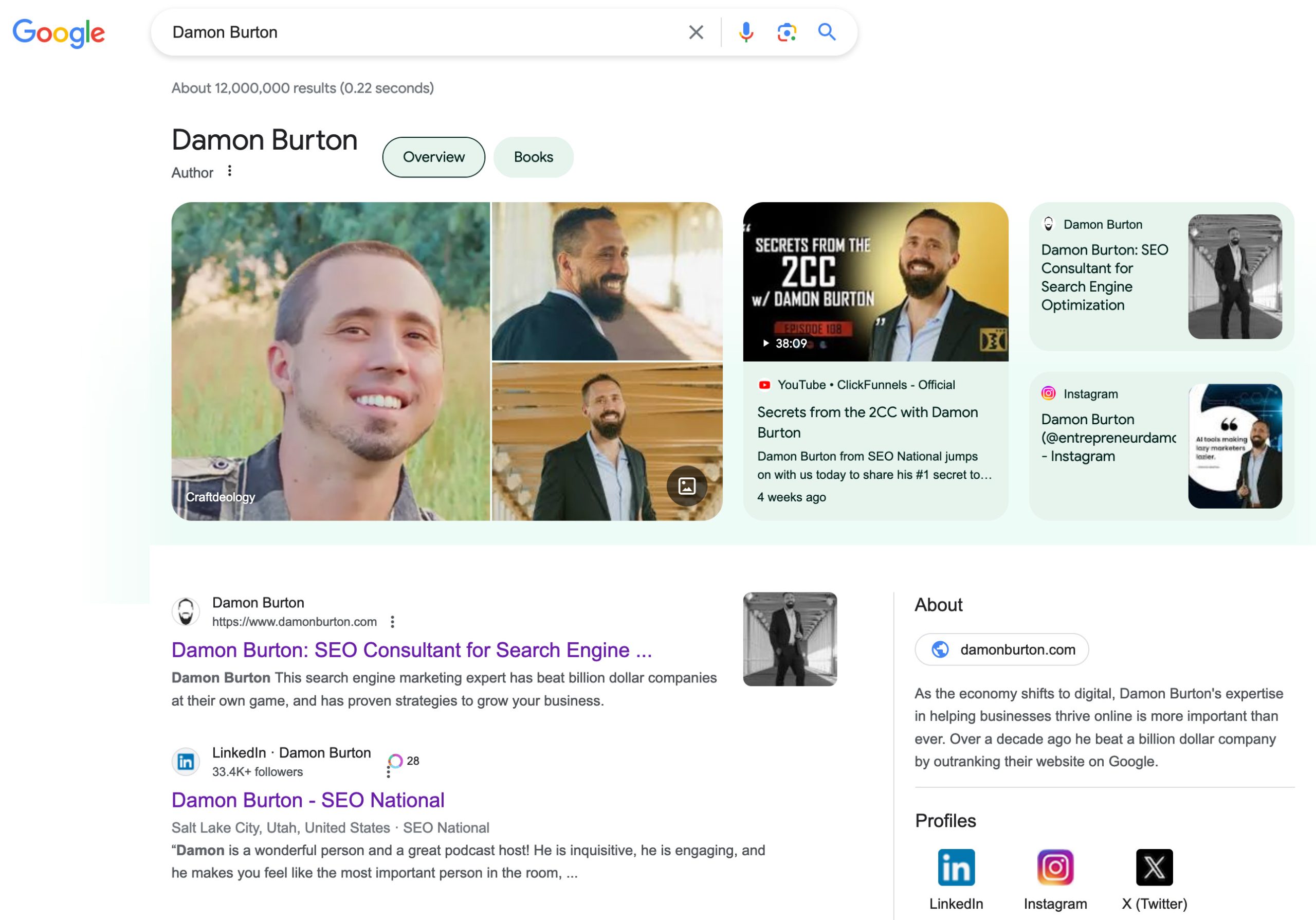
Task: Click "YouTube • ClickFunnels - Official" source text
Action: pos(866,385)
